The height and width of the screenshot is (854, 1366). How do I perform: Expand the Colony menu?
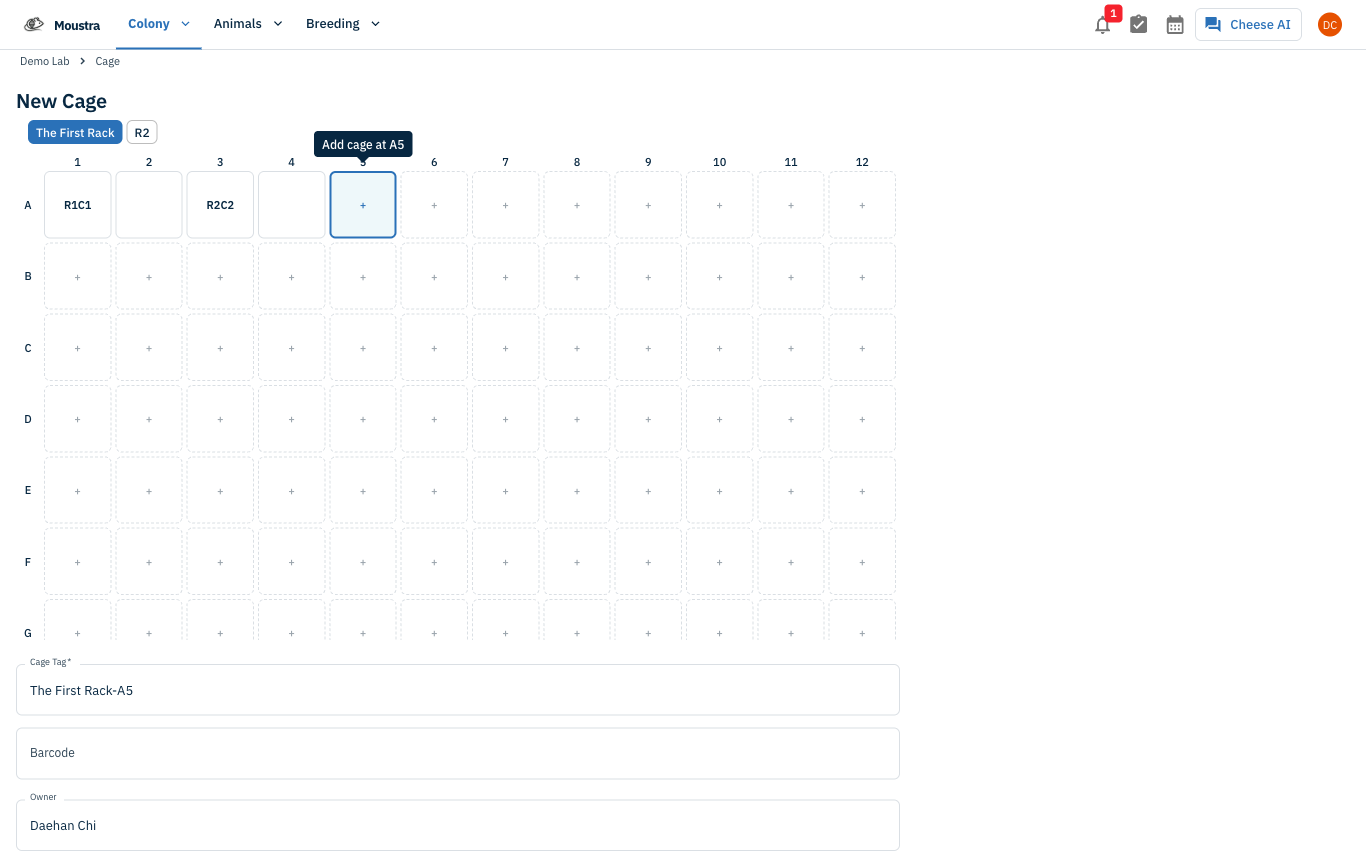coord(159,24)
